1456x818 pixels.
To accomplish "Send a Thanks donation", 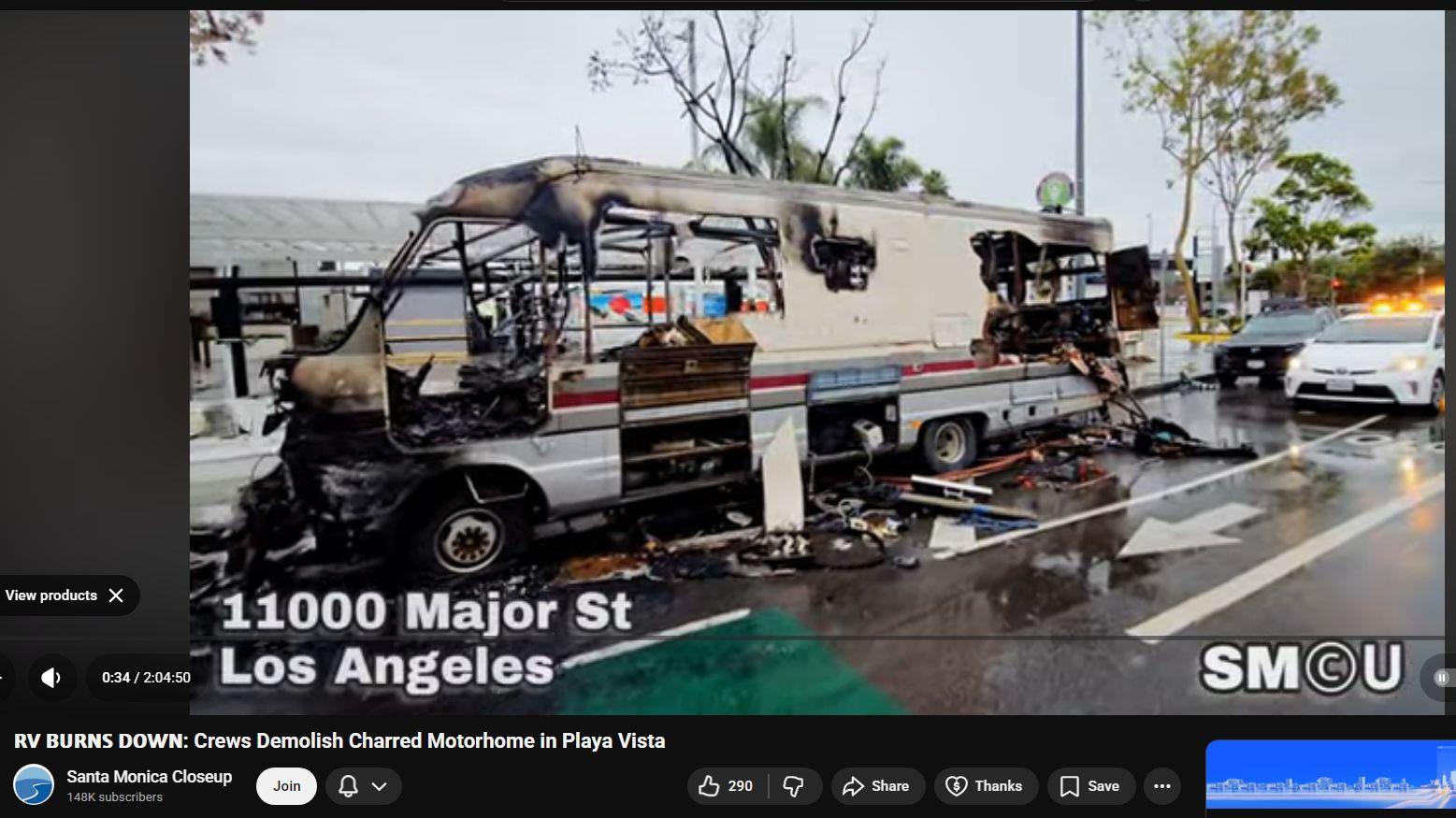I will (985, 786).
